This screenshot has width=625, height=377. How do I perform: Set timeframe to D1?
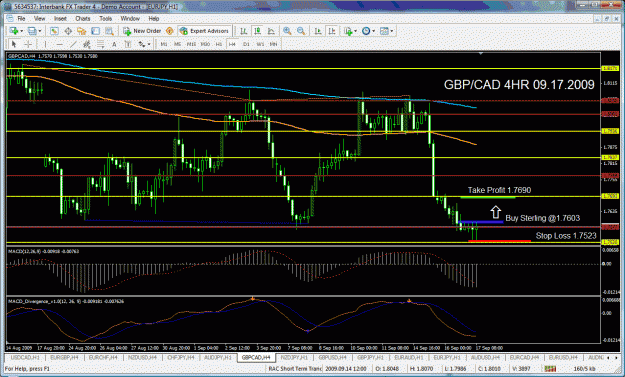(x=246, y=44)
